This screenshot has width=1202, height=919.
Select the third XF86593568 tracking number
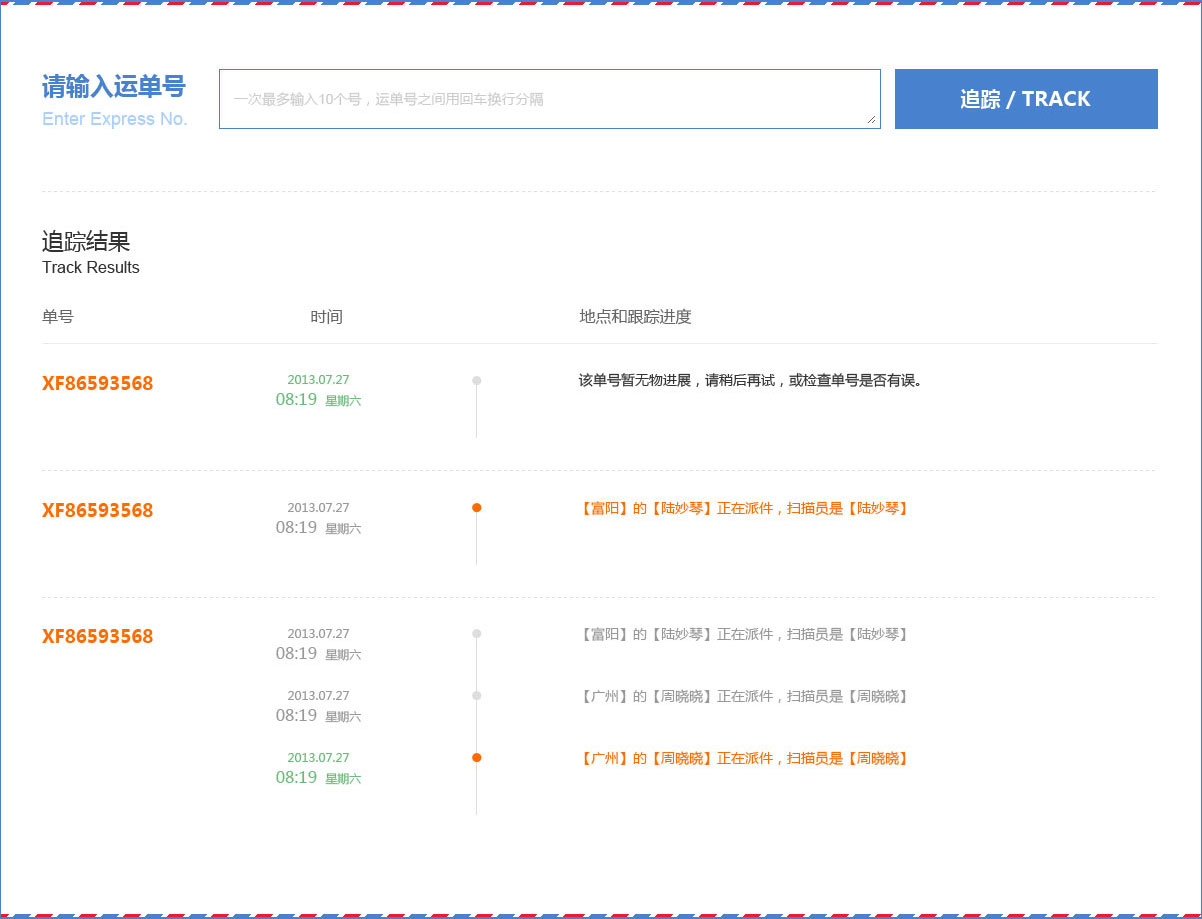(x=97, y=636)
